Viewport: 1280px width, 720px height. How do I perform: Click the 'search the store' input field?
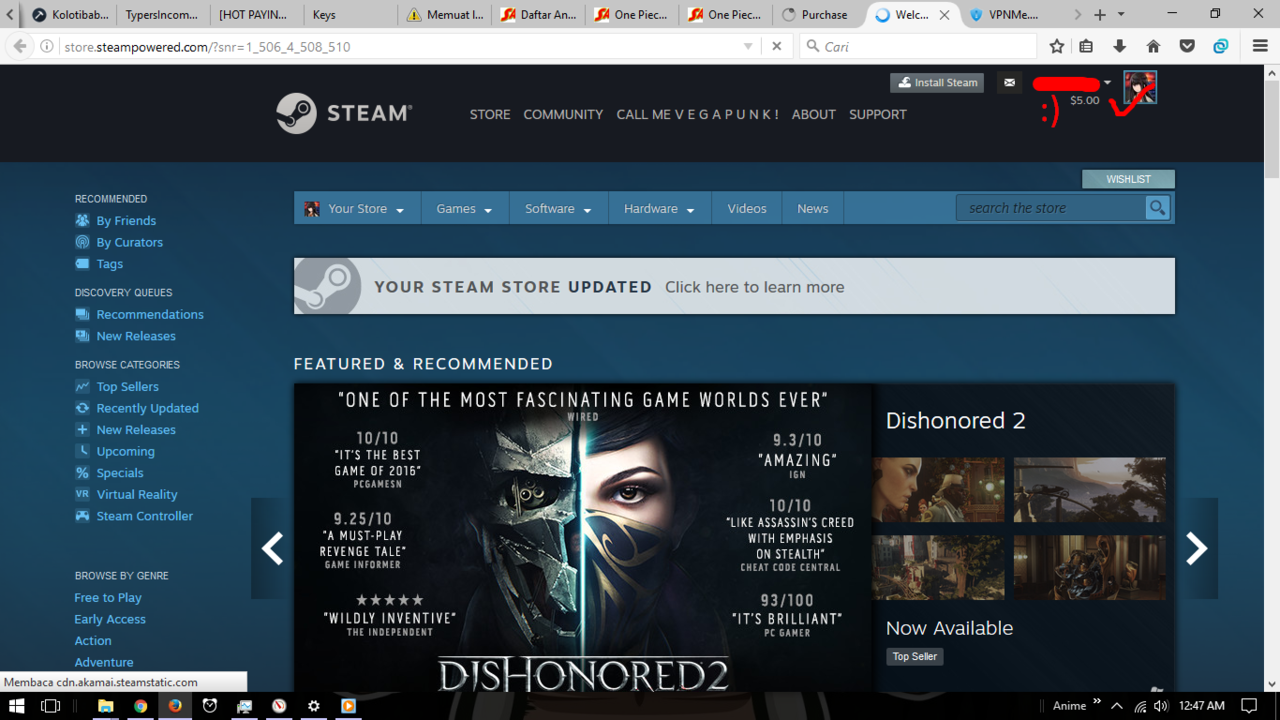click(x=1050, y=208)
